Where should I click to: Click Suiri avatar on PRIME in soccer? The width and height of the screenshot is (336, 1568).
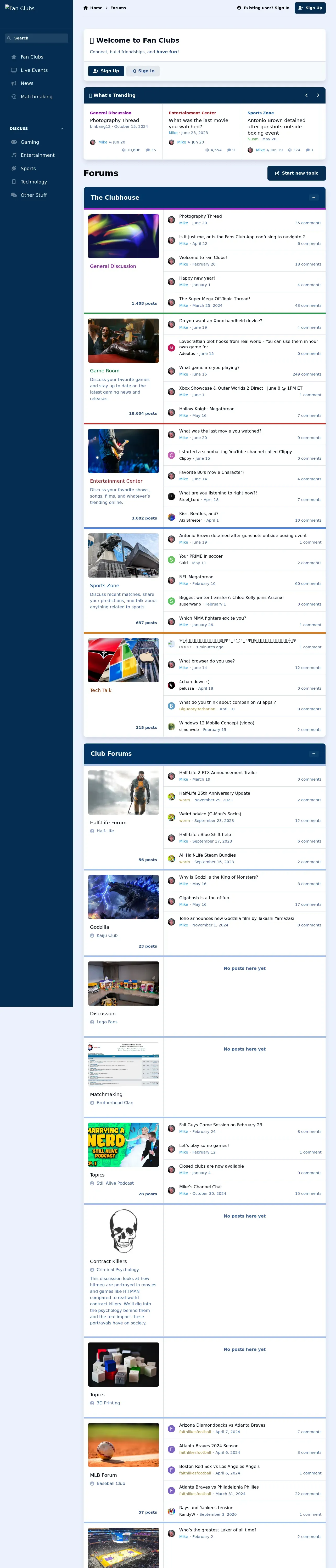click(x=171, y=560)
